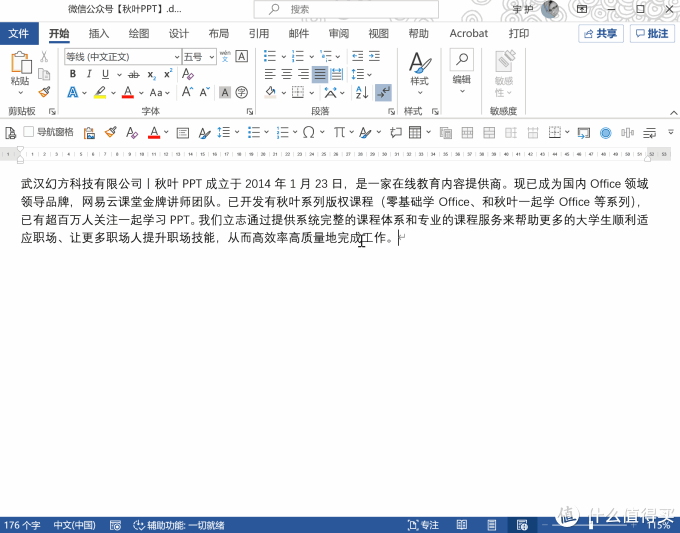Select the Format Painter brush in clipboard group

tap(44, 92)
